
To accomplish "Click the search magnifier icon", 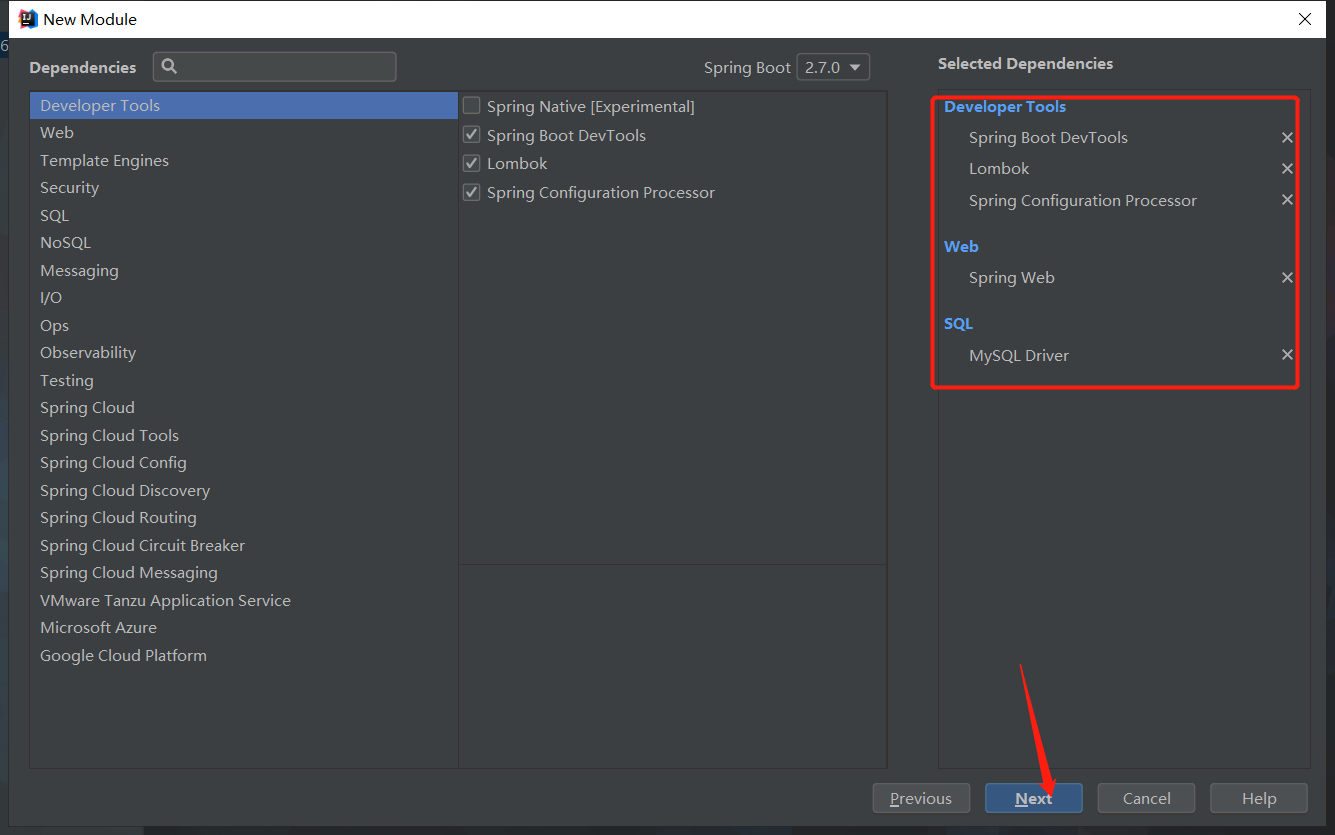I will pos(169,67).
